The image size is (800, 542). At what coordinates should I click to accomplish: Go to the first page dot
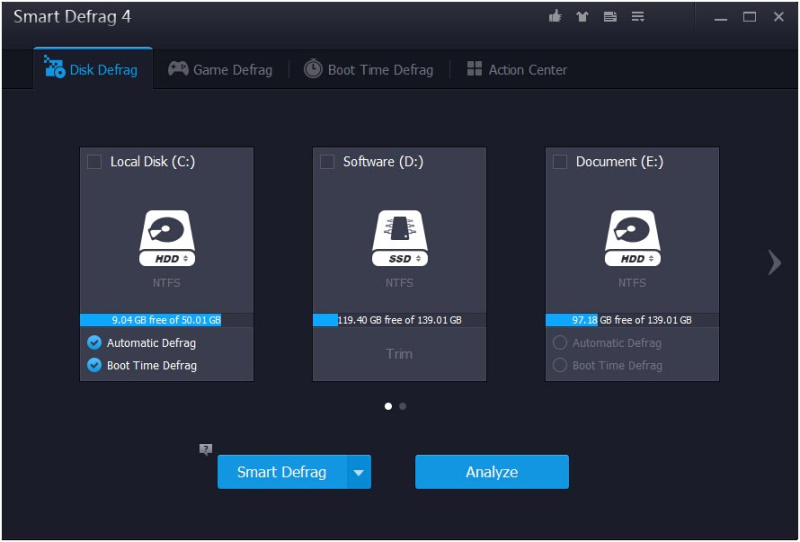click(388, 406)
